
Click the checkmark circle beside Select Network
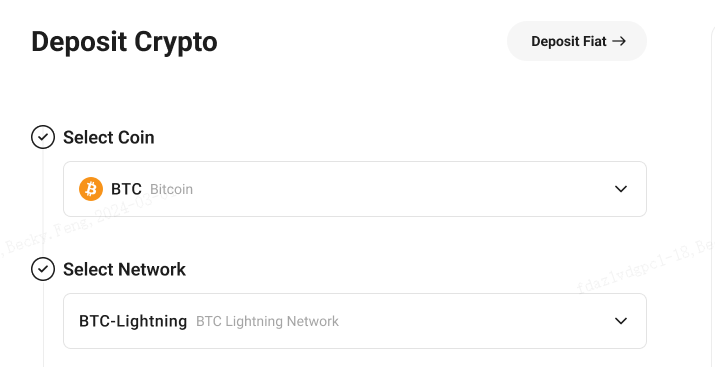click(43, 269)
